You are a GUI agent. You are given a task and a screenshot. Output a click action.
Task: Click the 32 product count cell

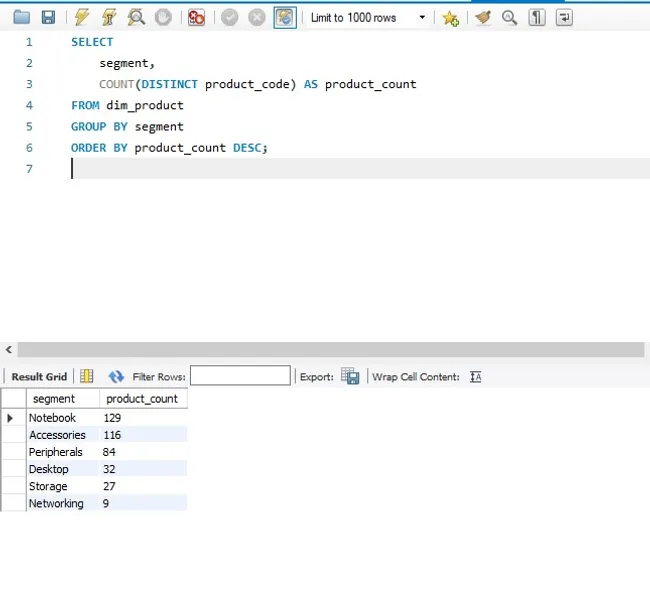(x=143, y=469)
